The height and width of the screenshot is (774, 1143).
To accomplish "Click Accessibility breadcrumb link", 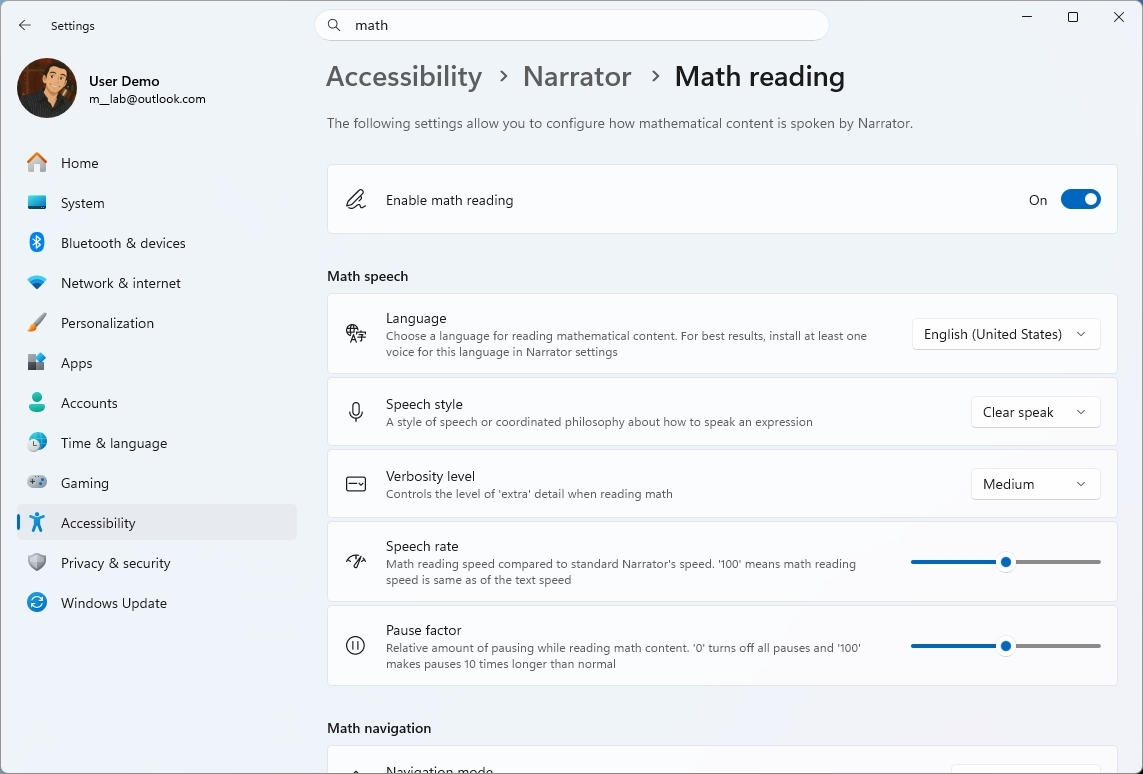I will (x=404, y=77).
